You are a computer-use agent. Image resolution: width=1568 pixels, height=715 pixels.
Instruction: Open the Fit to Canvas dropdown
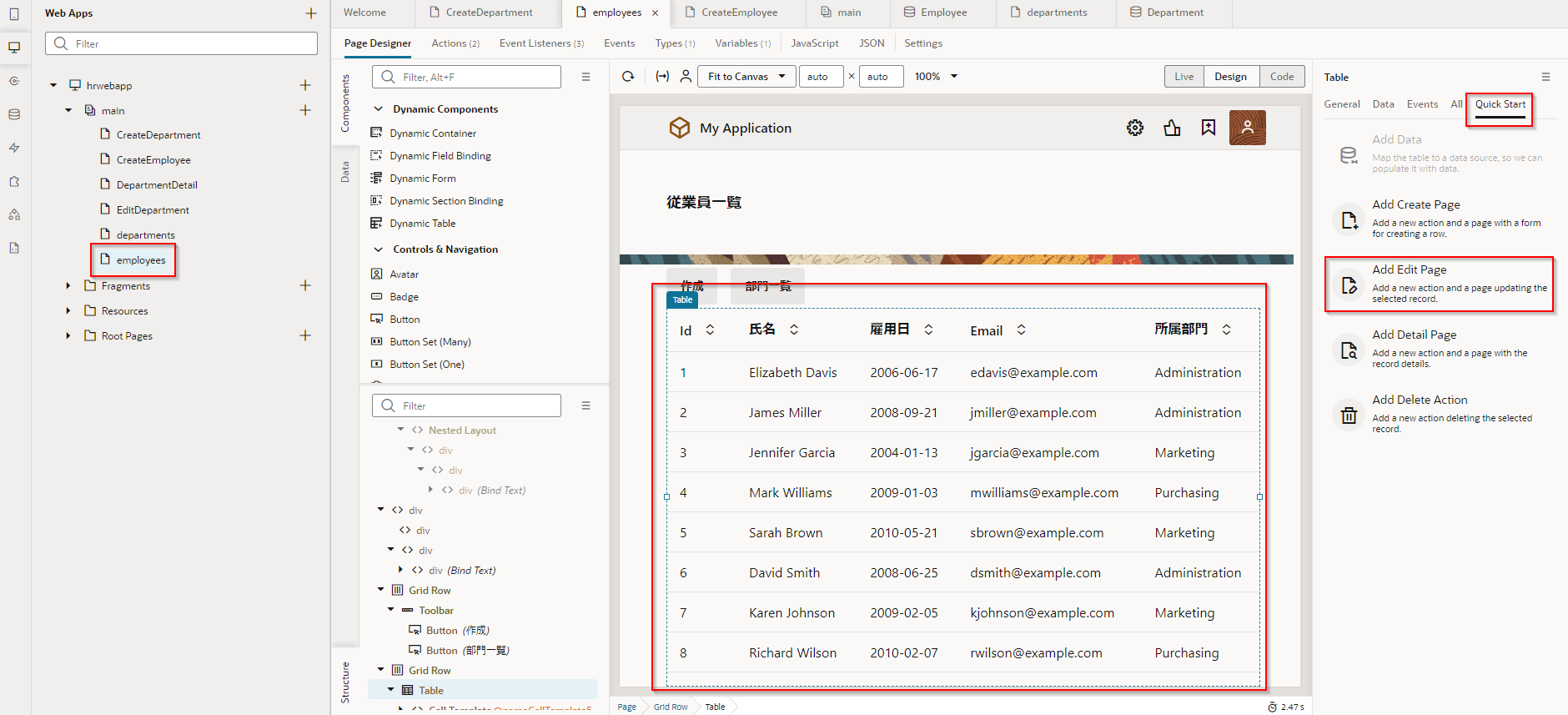pos(746,77)
